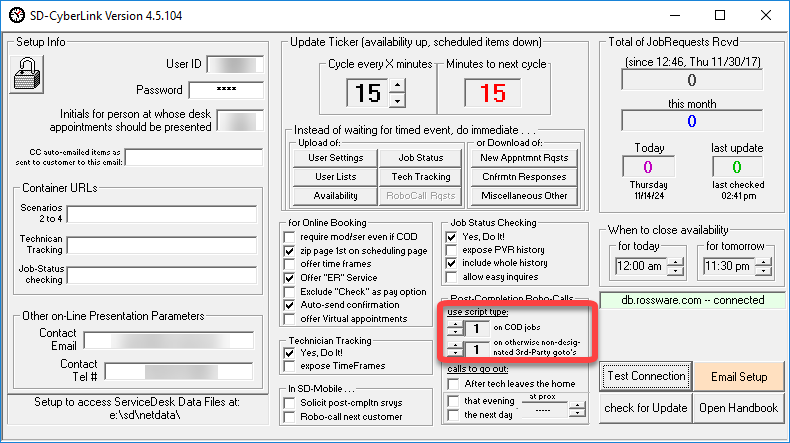Click the User Settings upload button
The width and height of the screenshot is (790, 443).
pyautogui.click(x=335, y=158)
